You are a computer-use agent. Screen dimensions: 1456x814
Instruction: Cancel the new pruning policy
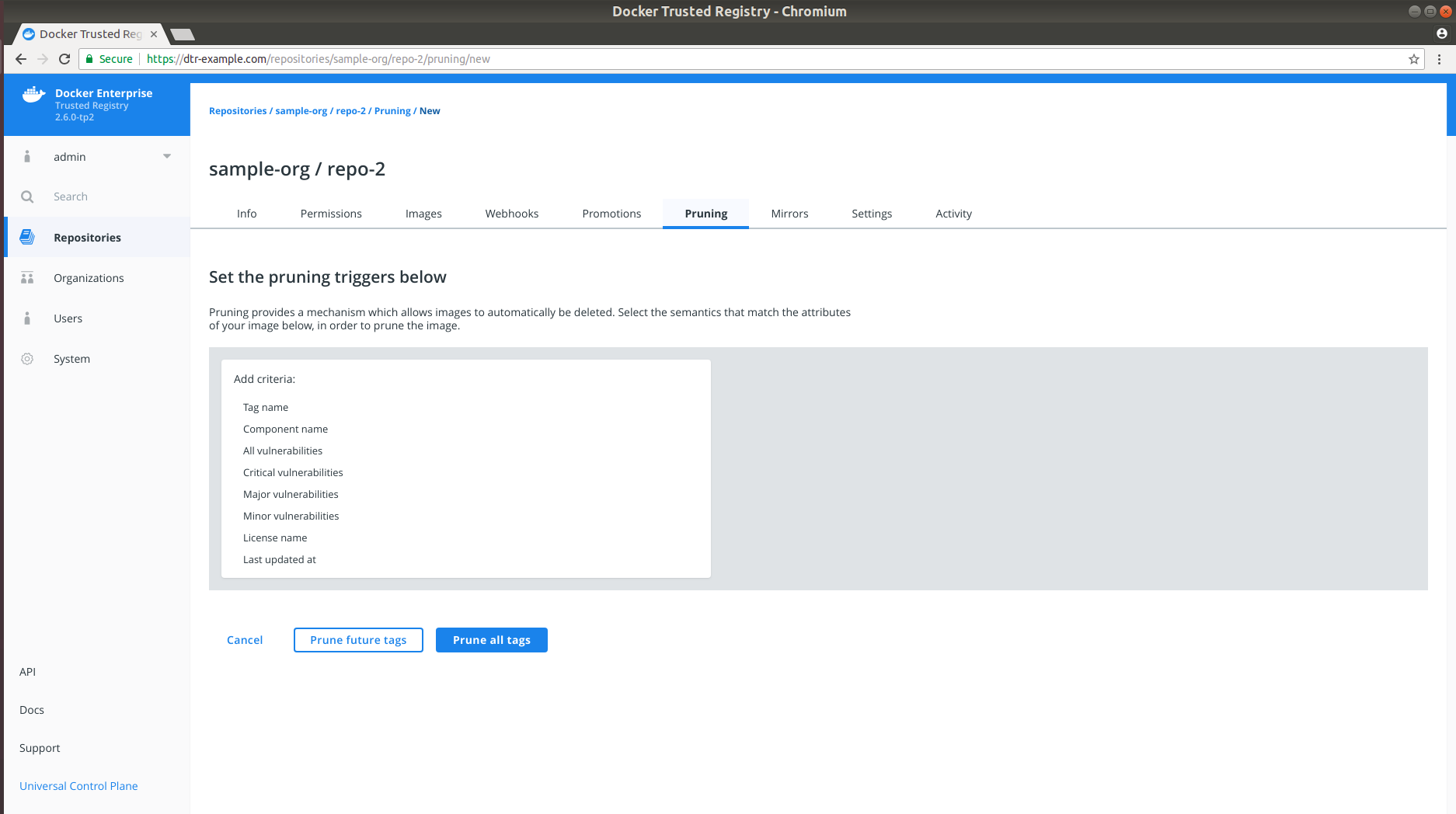(245, 640)
